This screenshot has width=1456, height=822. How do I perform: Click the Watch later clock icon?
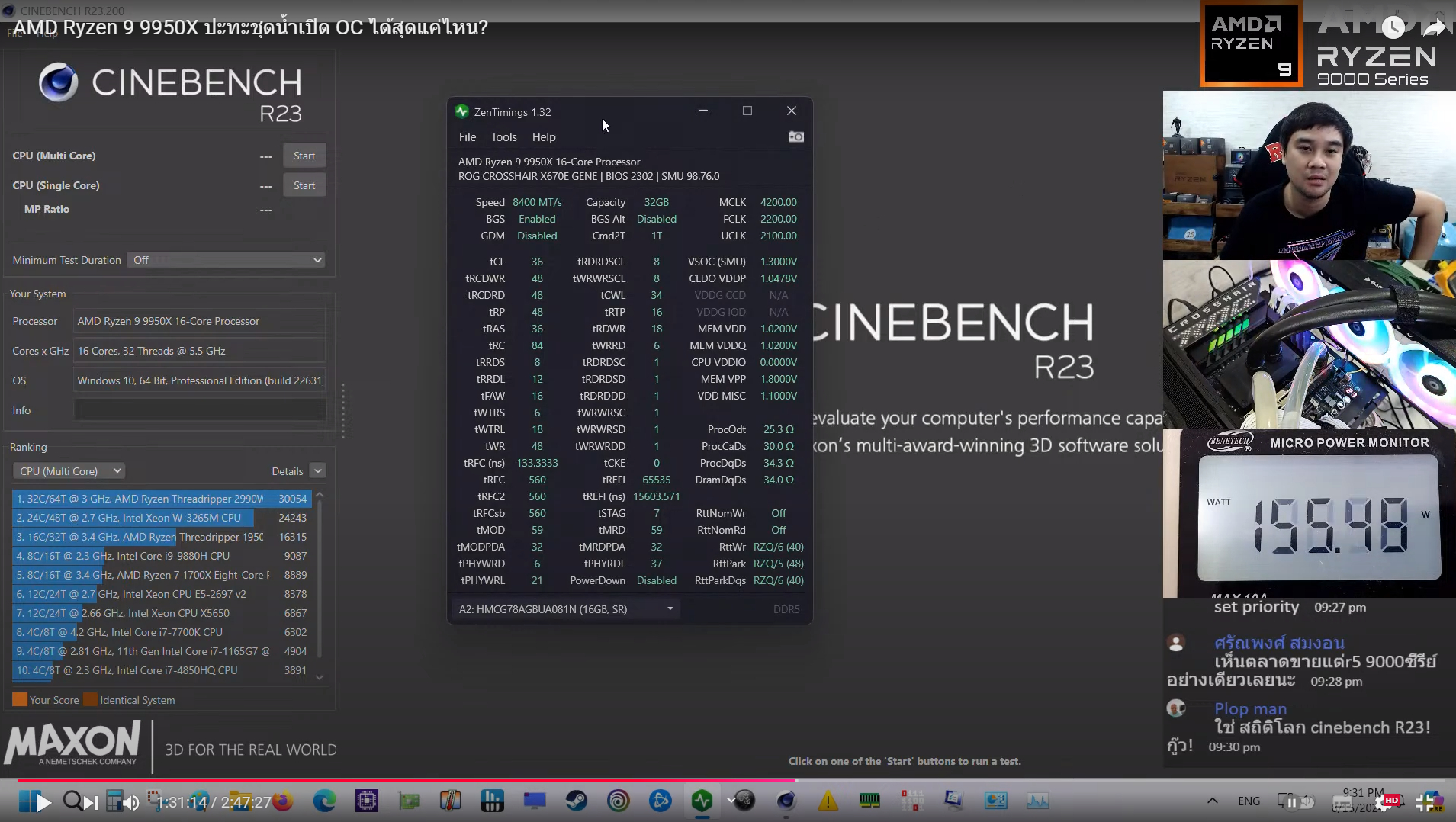click(1393, 28)
